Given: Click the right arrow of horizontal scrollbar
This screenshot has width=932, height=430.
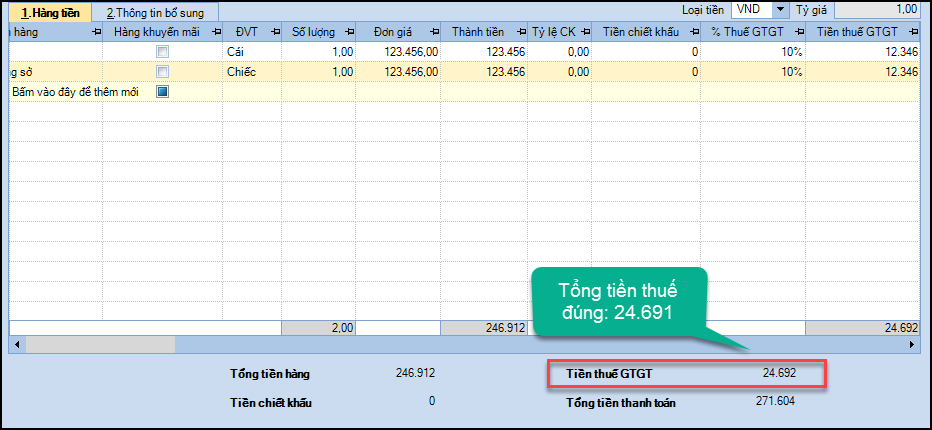Looking at the screenshot, I should [x=912, y=344].
